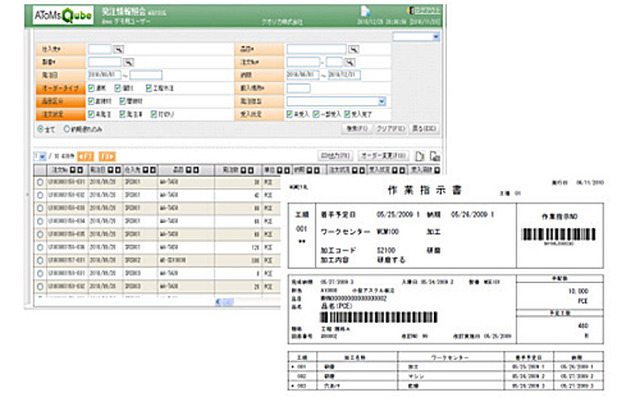The height and width of the screenshot is (400, 640).
Task: Click the 納期 end date field
Action: click(344, 75)
